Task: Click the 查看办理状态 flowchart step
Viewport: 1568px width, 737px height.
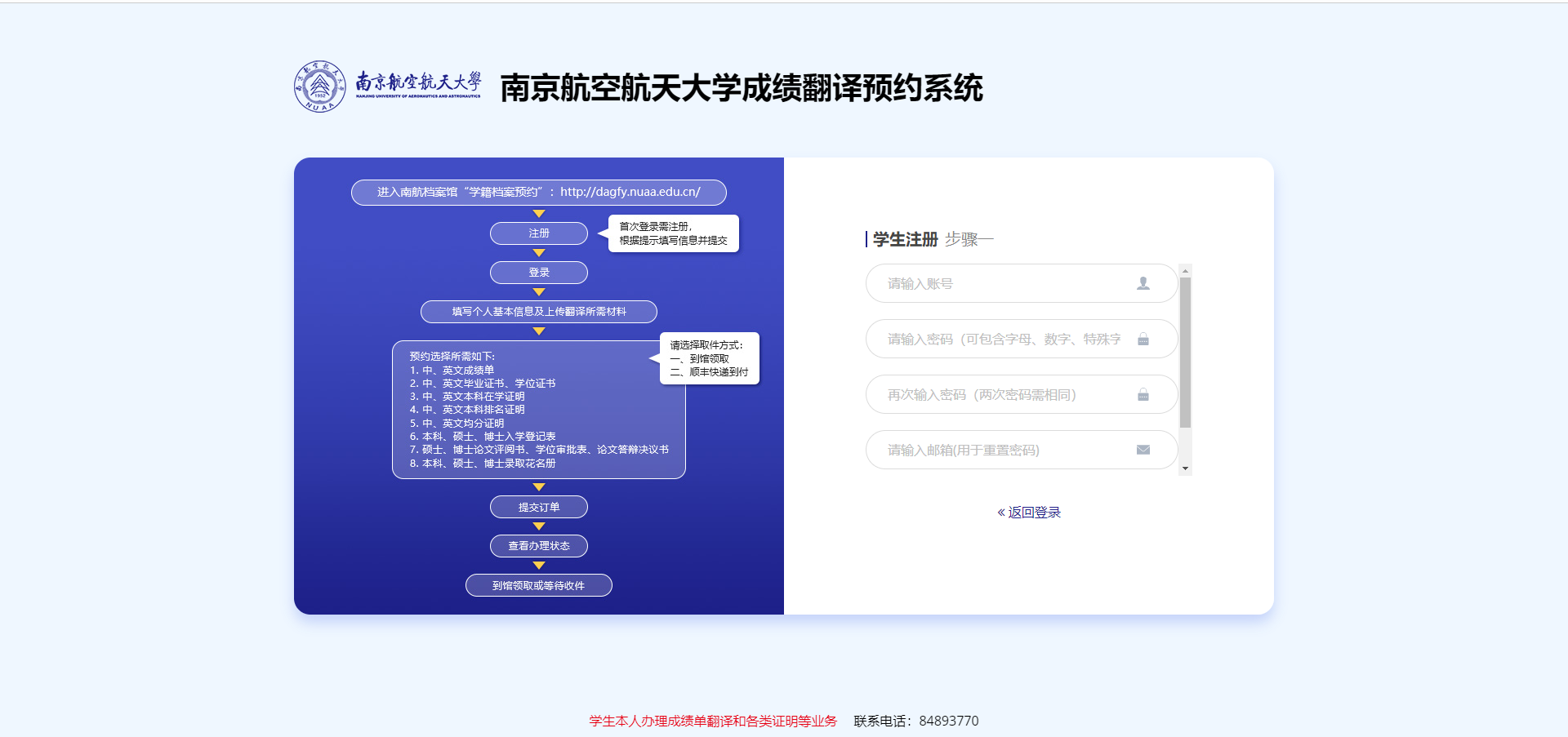Action: (539, 546)
